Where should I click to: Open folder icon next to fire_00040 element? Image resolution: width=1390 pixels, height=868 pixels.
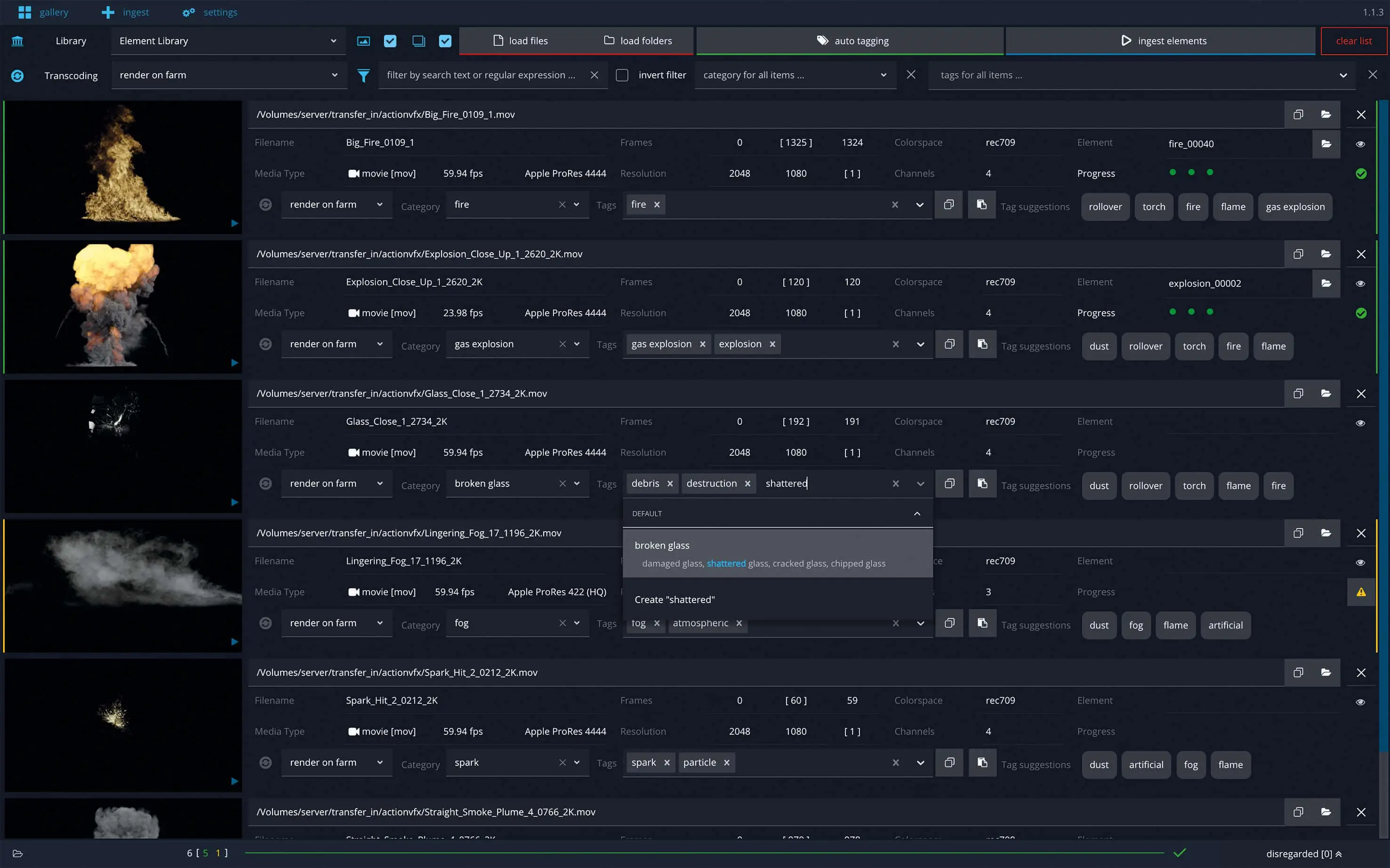[1326, 143]
